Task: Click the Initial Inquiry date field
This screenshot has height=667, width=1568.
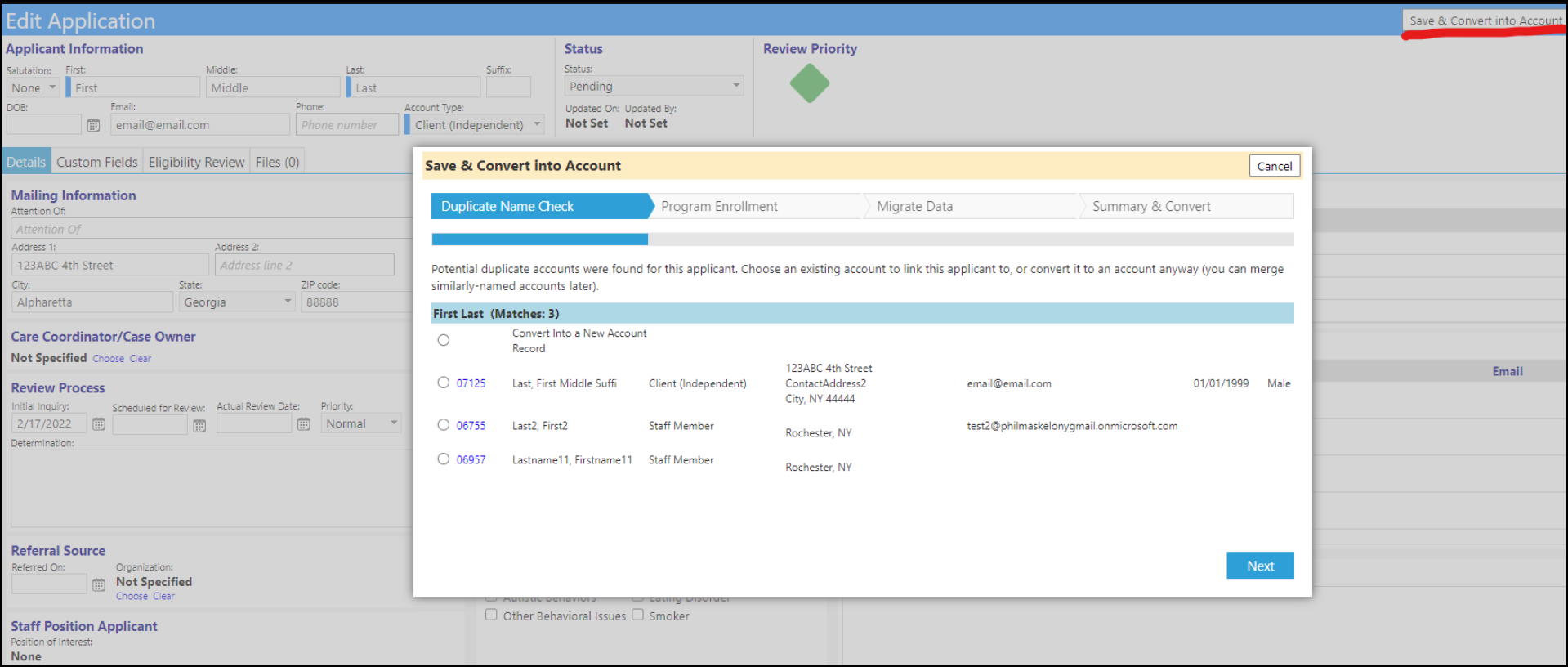Action: point(49,423)
